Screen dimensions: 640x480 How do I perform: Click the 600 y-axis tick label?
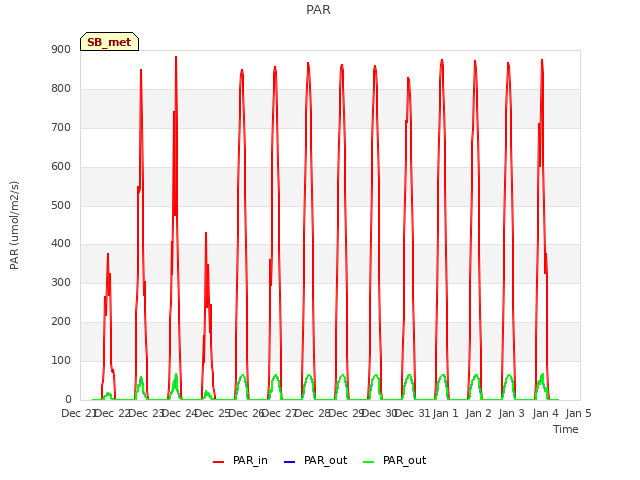point(61,167)
